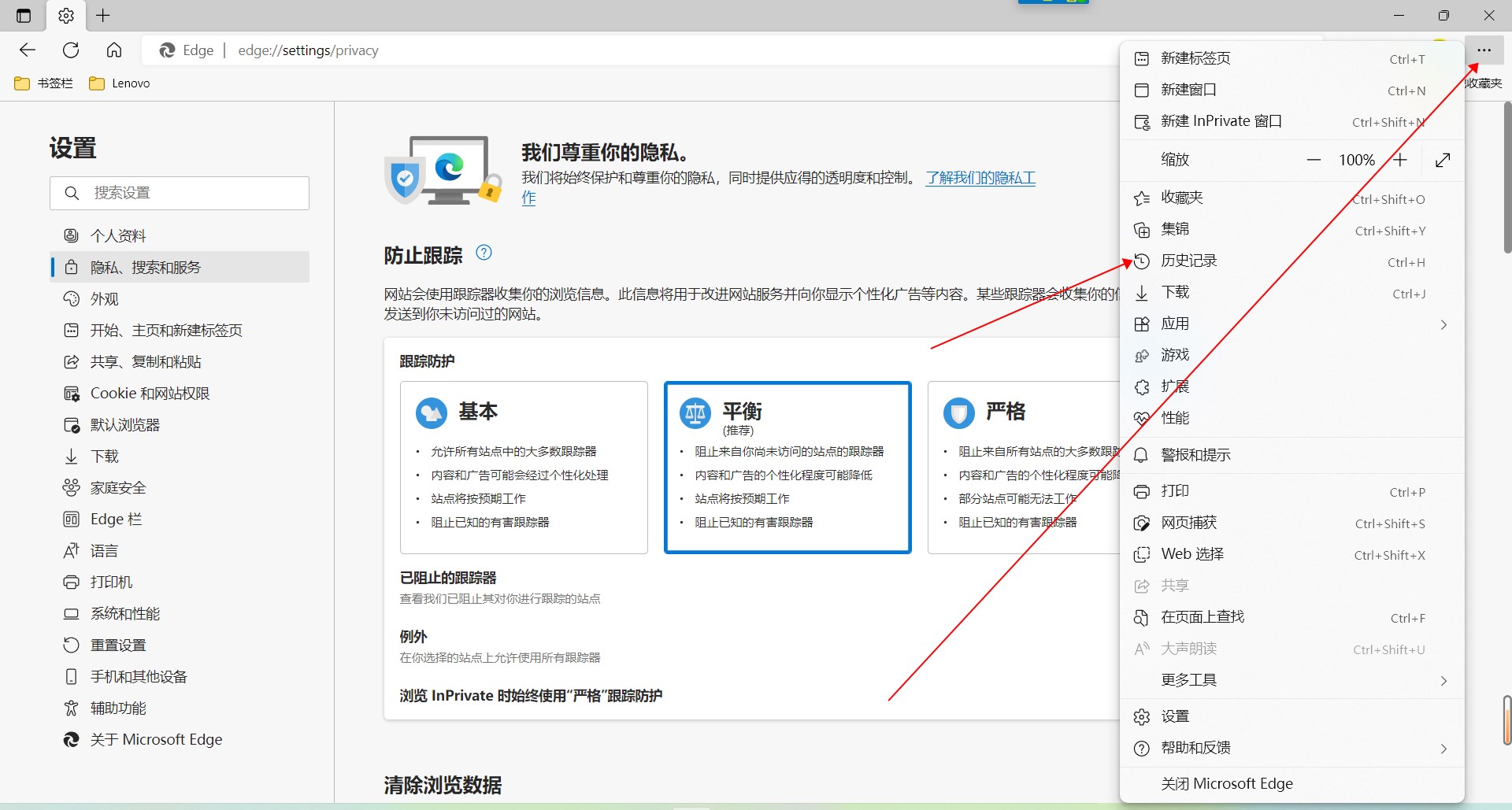Open 下载 section in settings sidebar

pos(180,456)
